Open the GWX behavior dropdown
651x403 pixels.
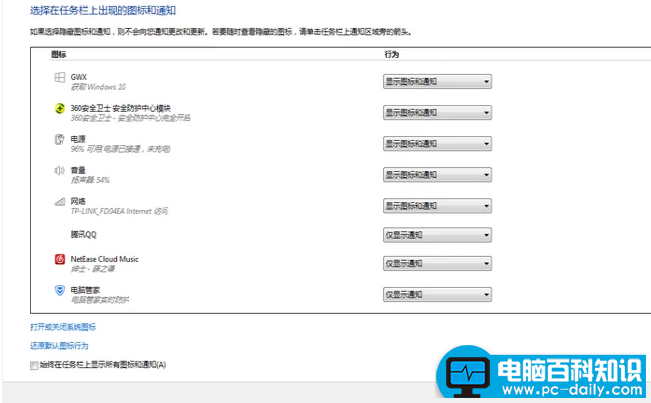click(x=437, y=81)
